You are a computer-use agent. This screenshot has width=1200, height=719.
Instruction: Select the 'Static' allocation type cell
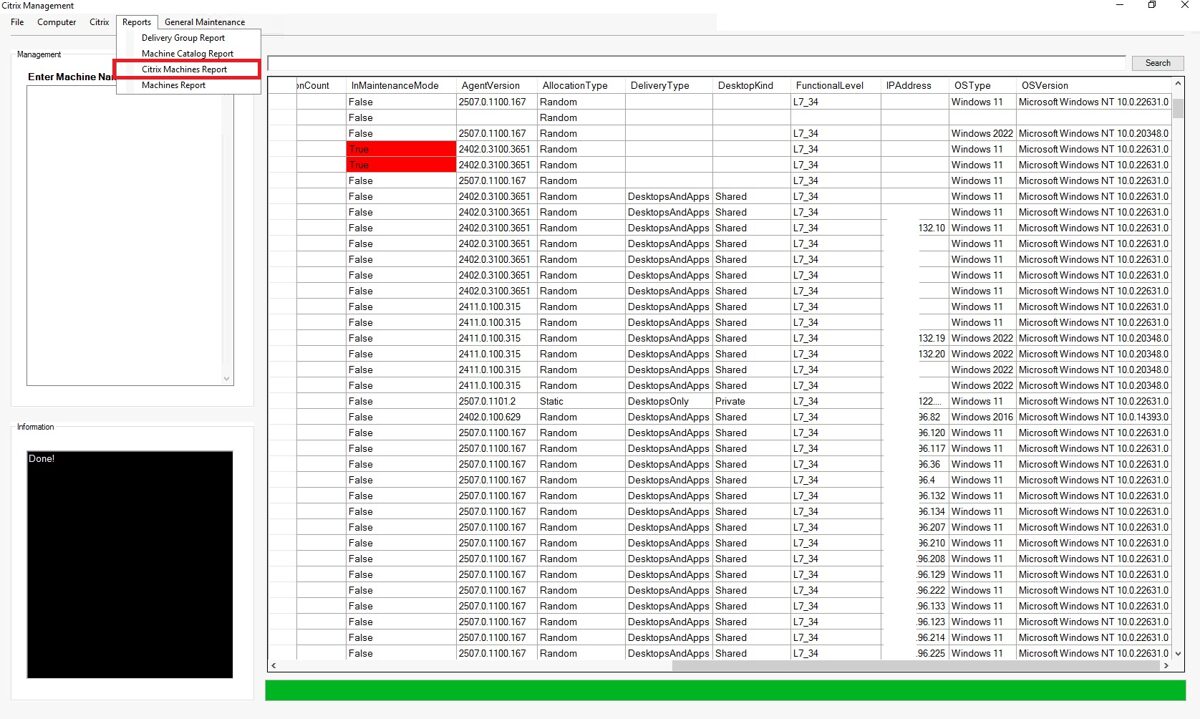pyautogui.click(x=581, y=401)
